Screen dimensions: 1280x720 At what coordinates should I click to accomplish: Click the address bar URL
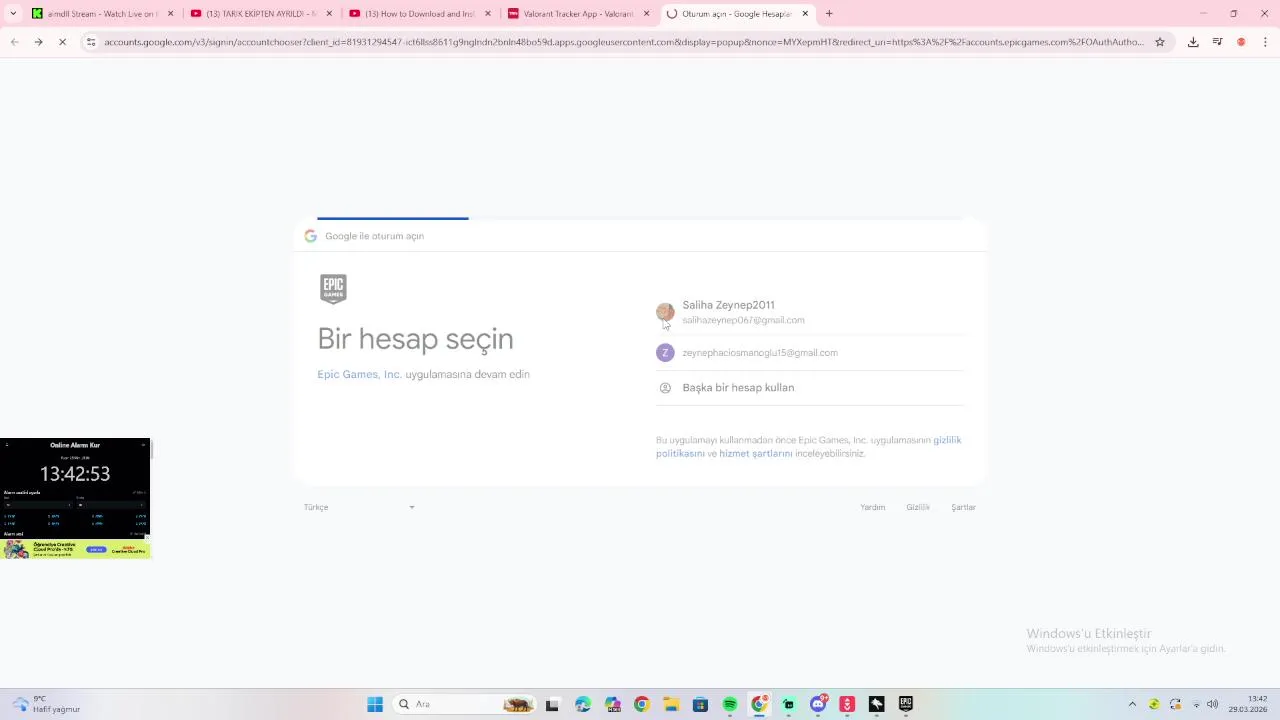[624, 42]
